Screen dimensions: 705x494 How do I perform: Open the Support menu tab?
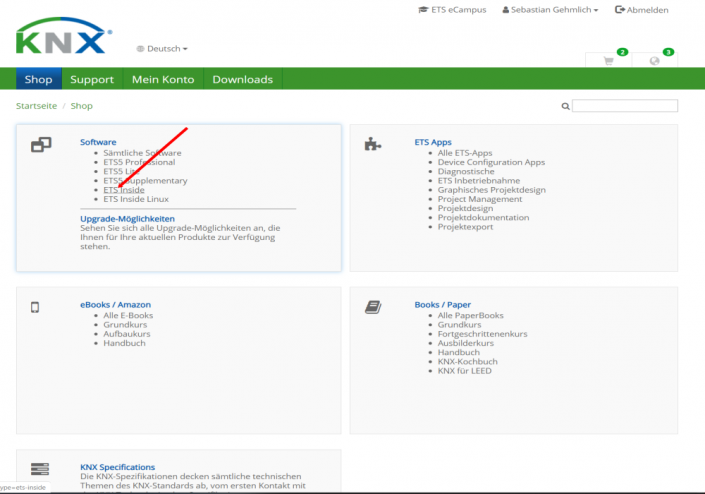click(91, 79)
